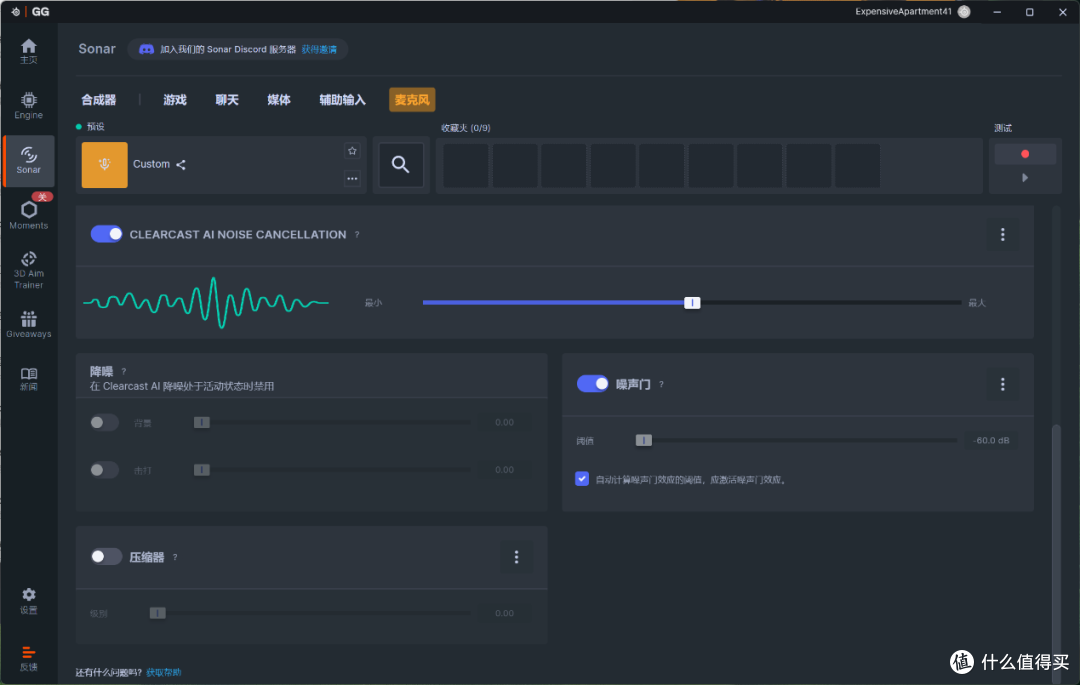Open Giveaways gift icon
Screen dimensions: 1080x685
click(x=28, y=324)
